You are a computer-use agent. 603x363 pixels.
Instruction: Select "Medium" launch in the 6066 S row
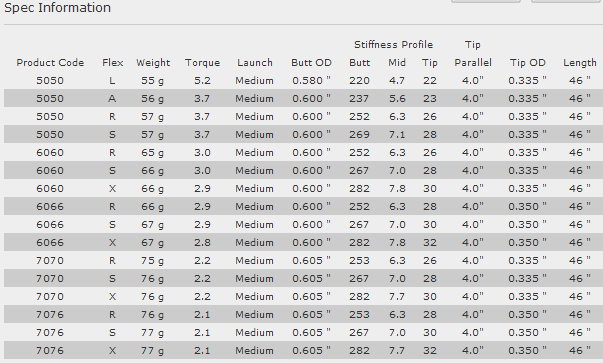click(x=255, y=225)
